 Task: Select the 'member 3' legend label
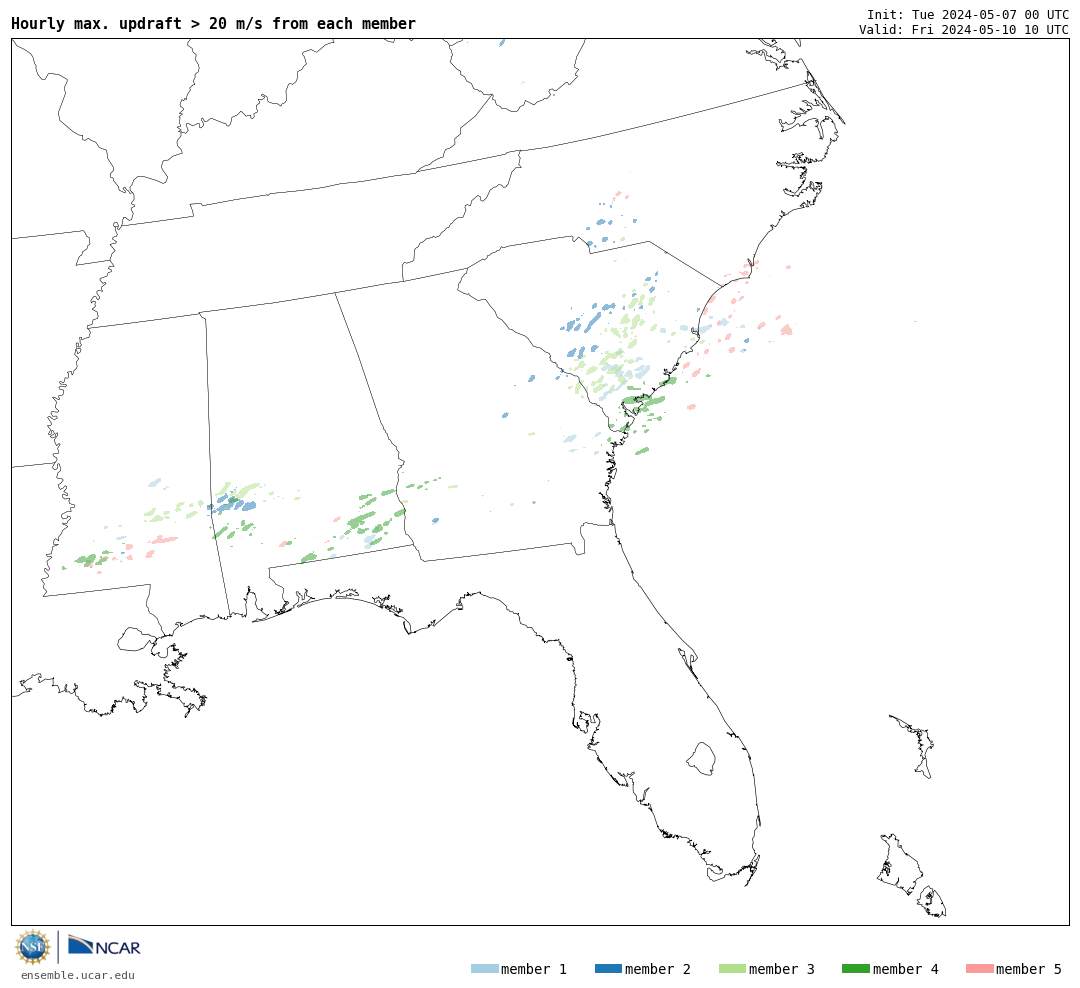(782, 969)
